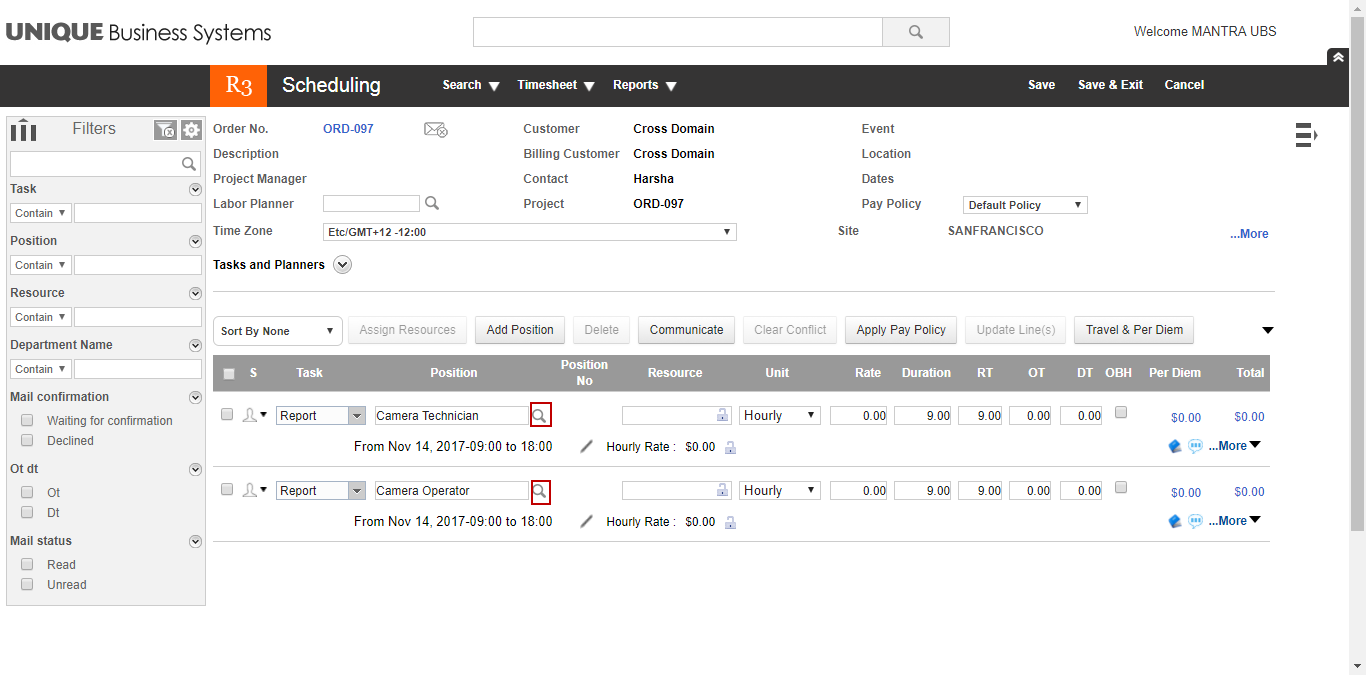Click the clear filter icon in Filters panel
1366x675 pixels.
tap(165, 130)
